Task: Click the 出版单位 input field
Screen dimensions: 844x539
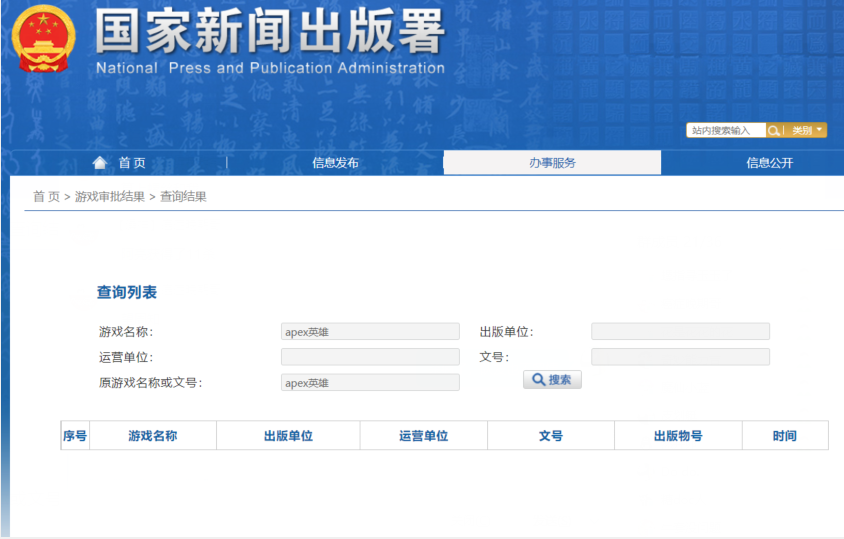Action: tap(680, 332)
